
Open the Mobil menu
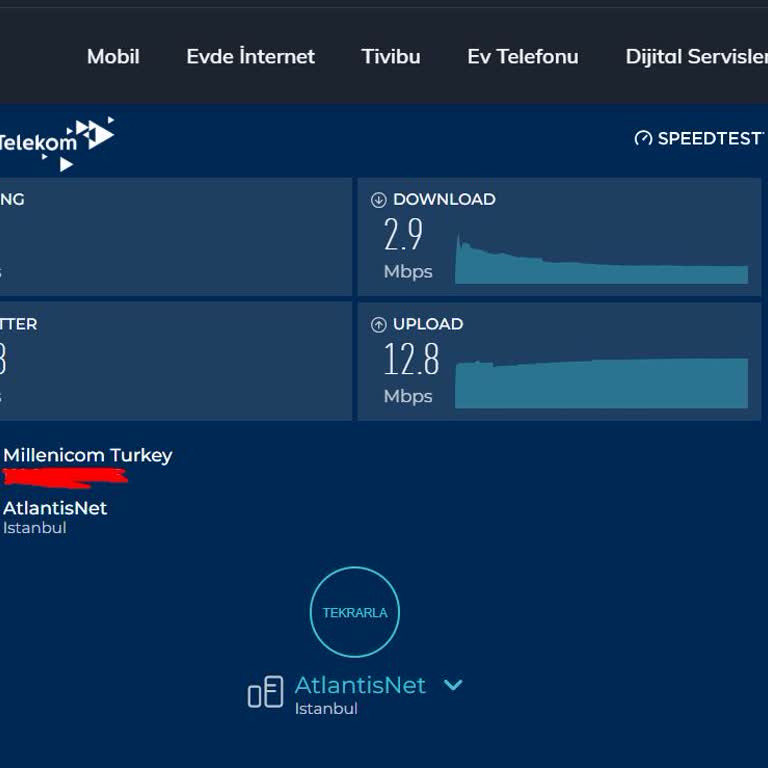(x=113, y=57)
